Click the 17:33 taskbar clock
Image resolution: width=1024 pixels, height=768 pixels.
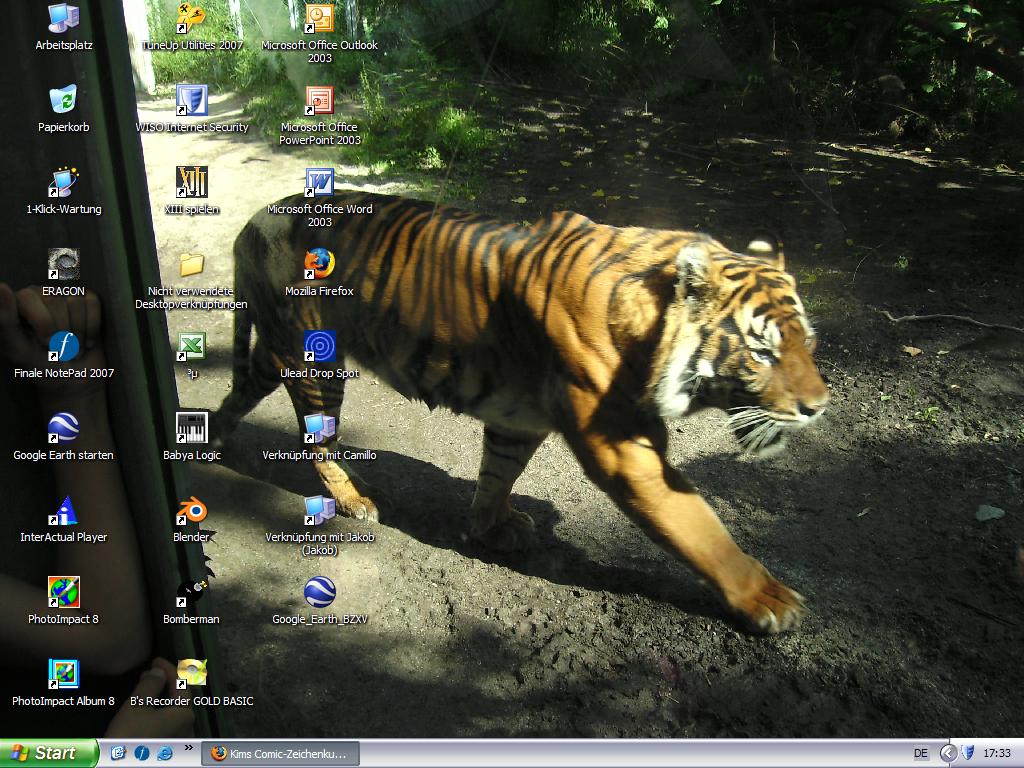[996, 753]
